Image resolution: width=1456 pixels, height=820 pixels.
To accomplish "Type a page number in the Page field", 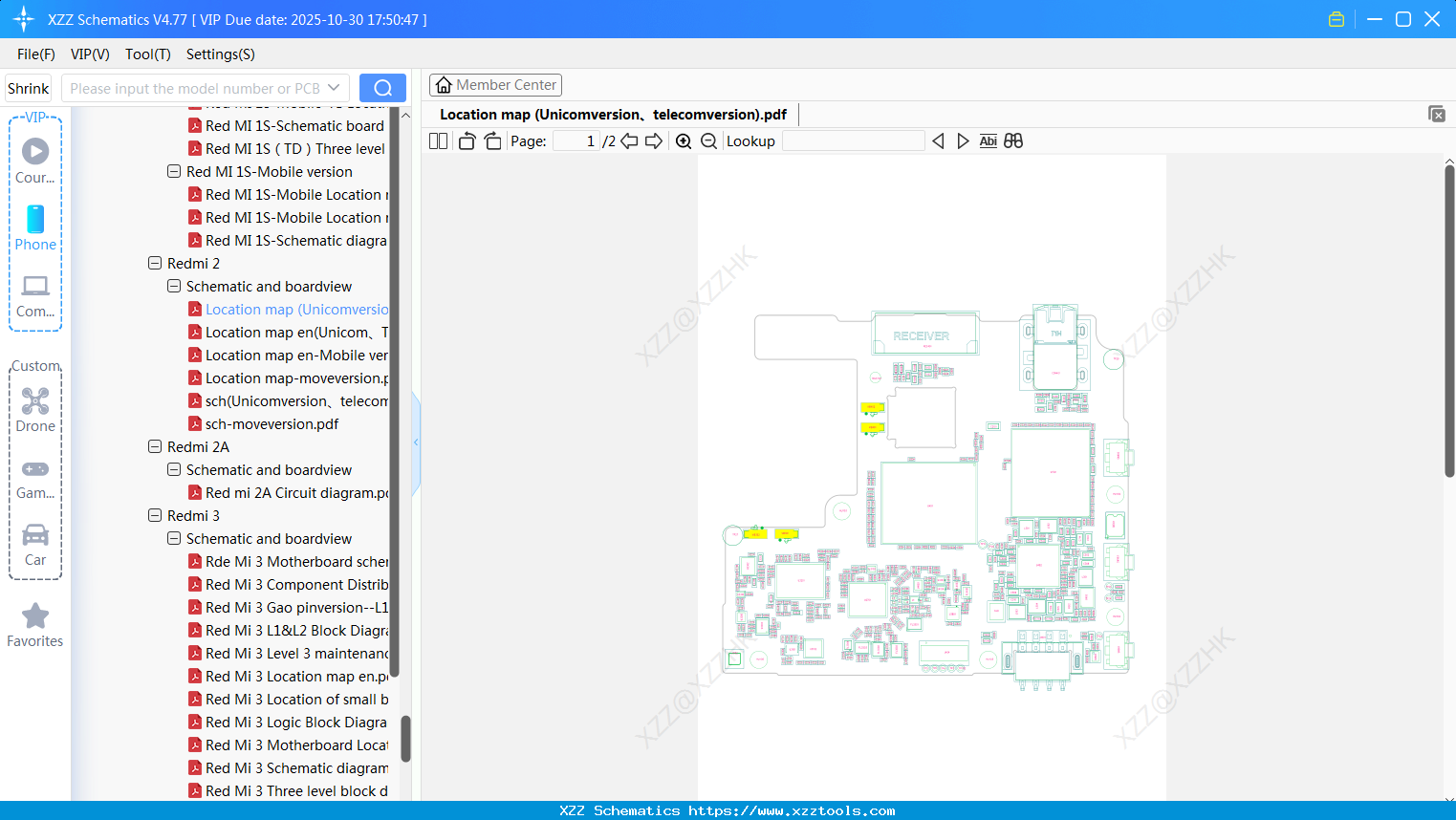I will 575,140.
